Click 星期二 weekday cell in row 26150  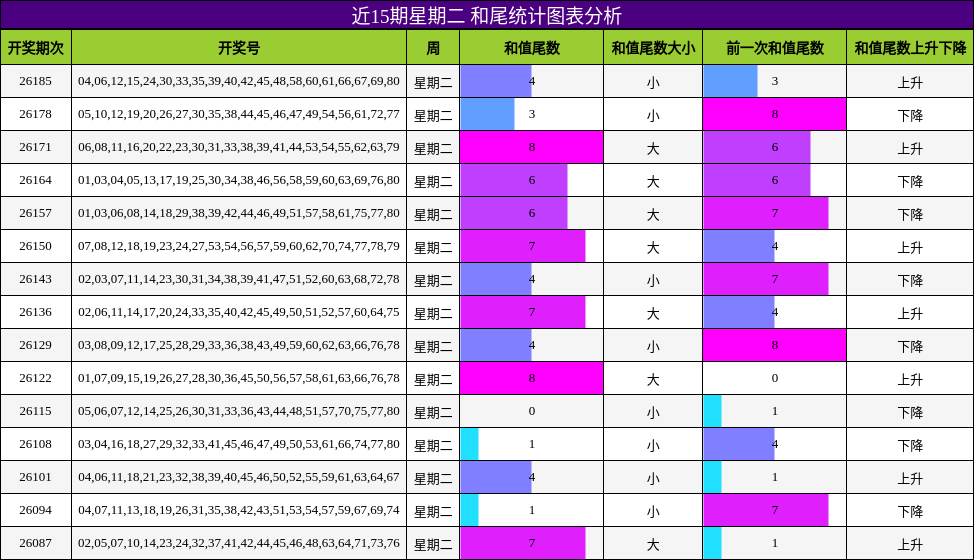coord(433,246)
